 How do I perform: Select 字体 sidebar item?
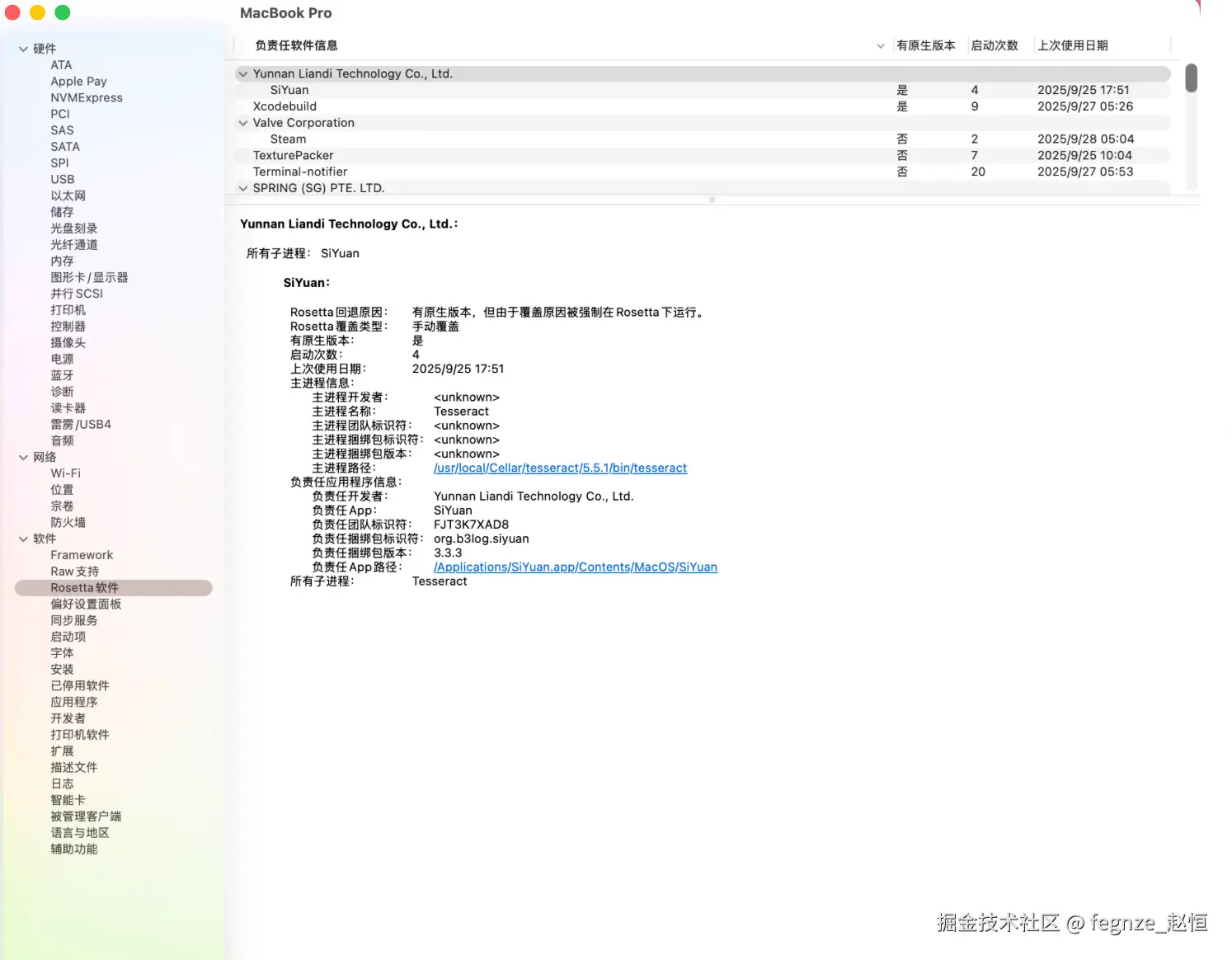click(62, 653)
